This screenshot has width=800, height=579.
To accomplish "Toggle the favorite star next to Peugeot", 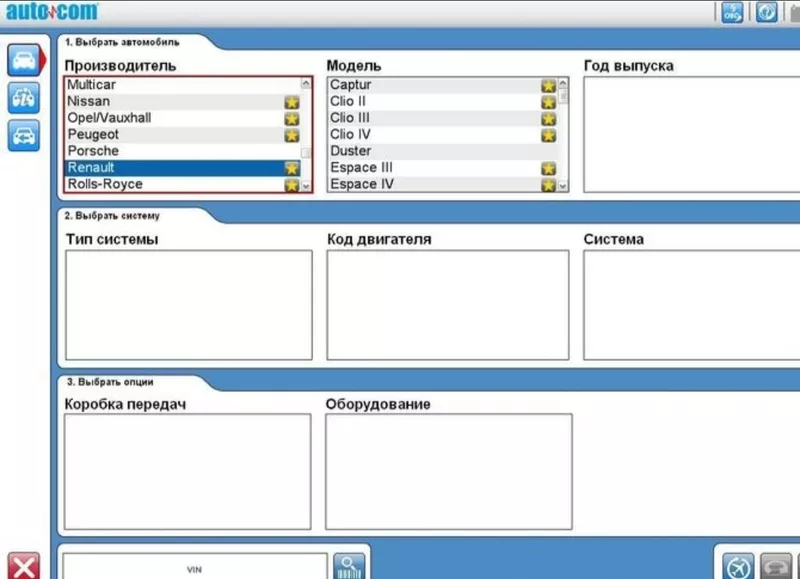I will (x=292, y=135).
